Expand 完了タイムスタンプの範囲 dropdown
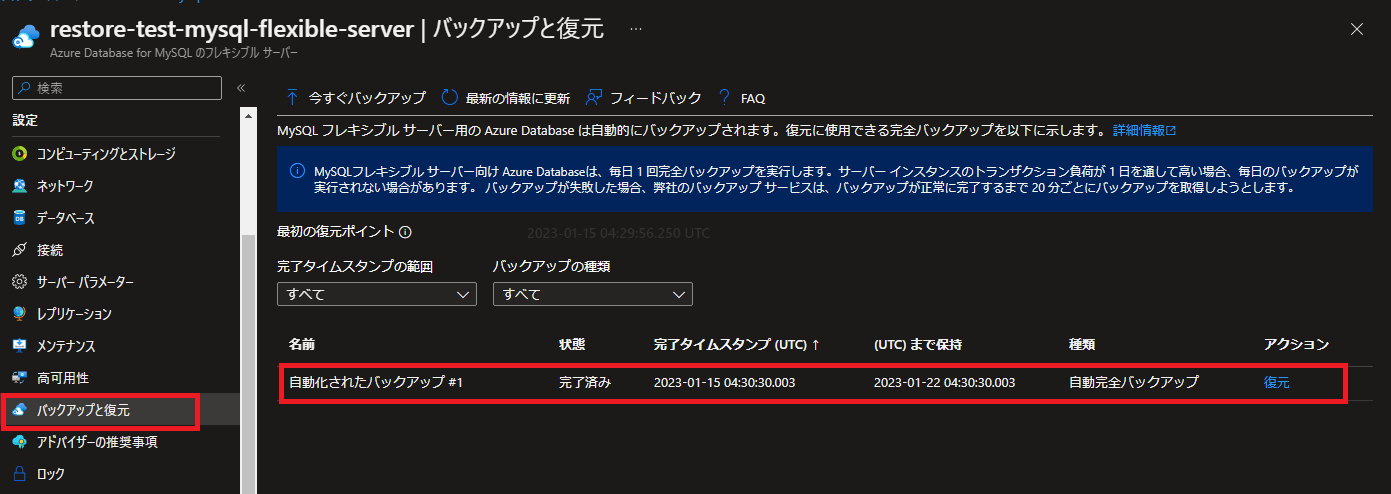The image size is (1391, 494). (377, 294)
